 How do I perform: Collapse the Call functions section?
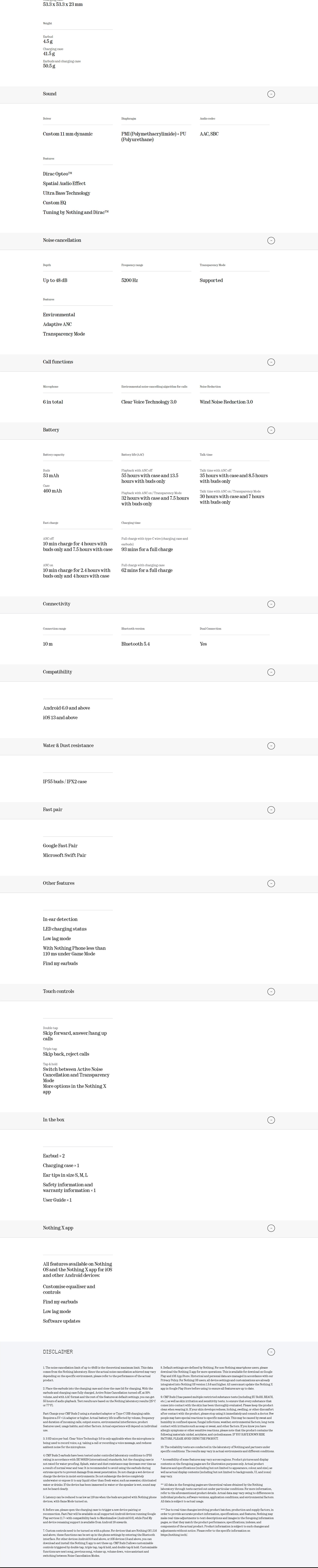(271, 362)
